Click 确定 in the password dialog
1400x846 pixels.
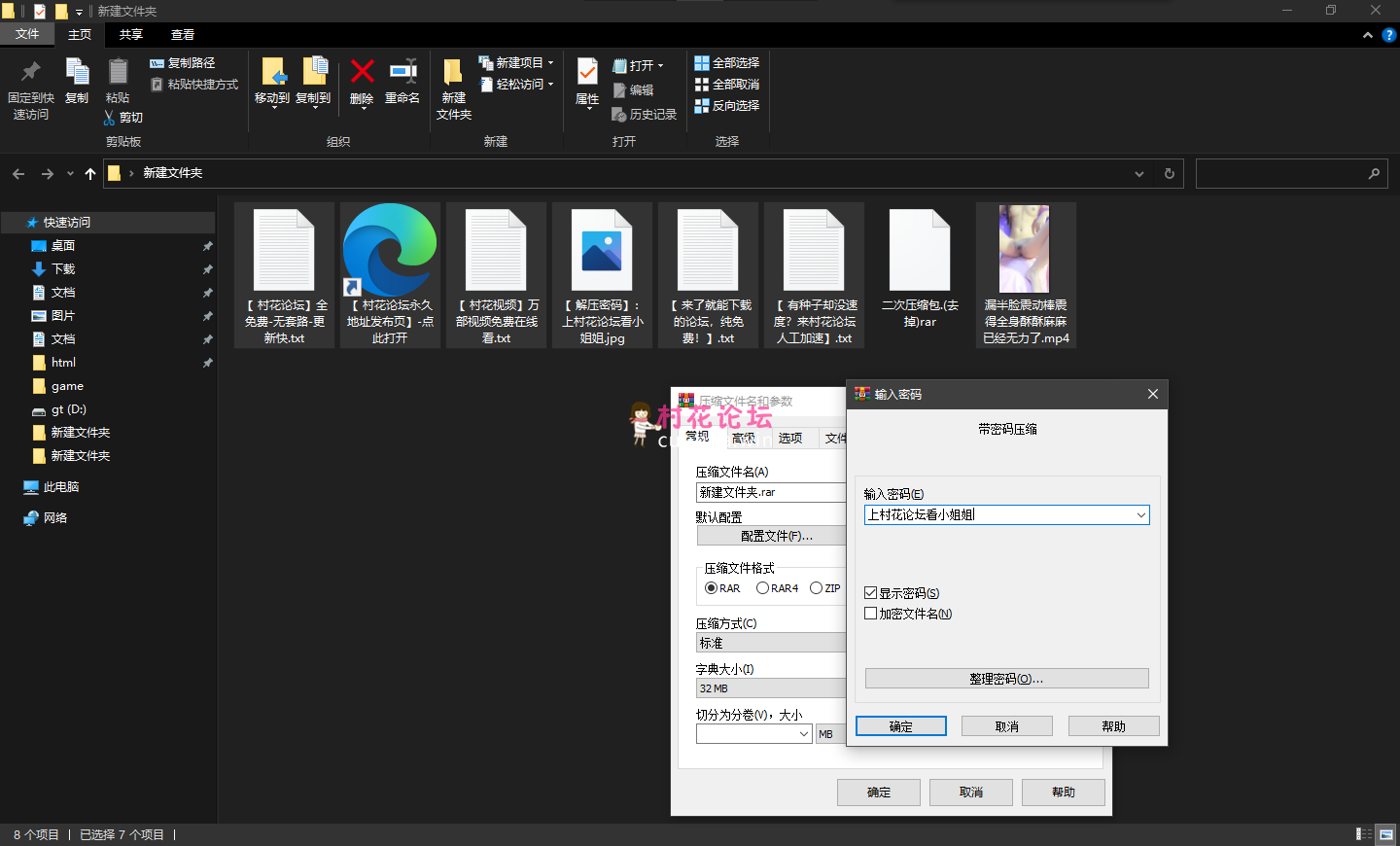pyautogui.click(x=900, y=726)
